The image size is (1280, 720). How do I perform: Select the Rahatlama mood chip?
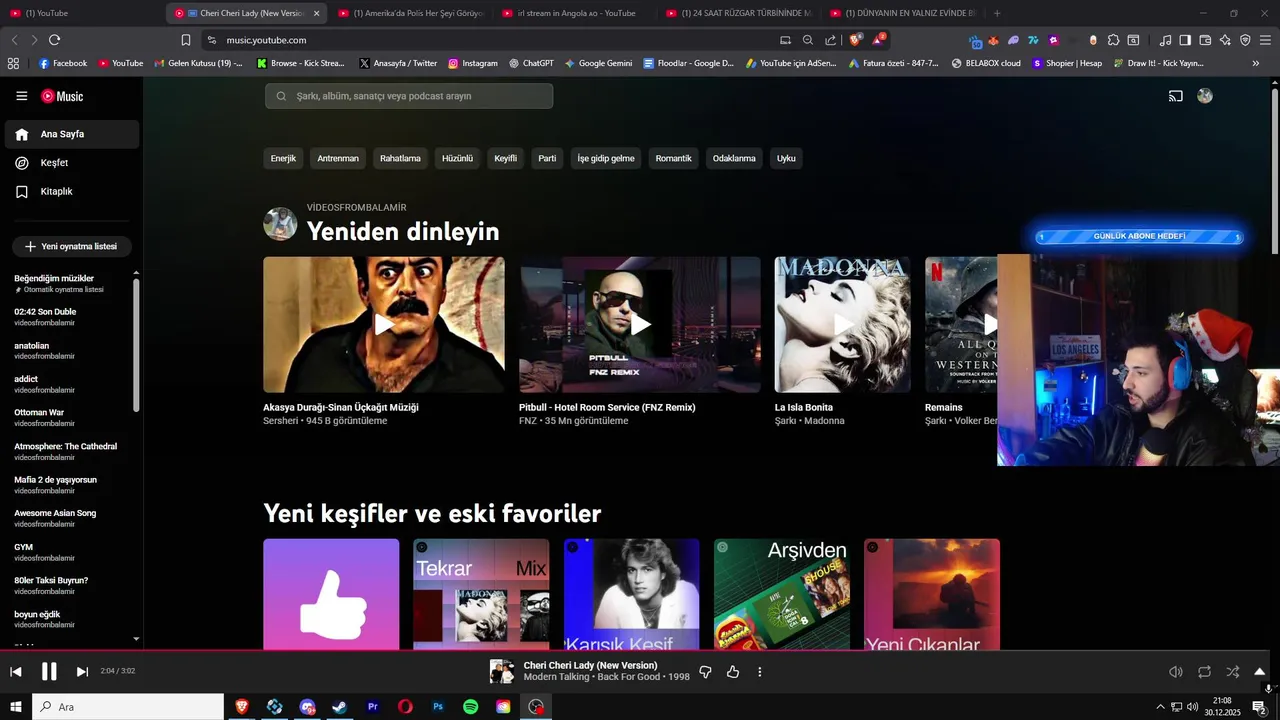pos(400,158)
